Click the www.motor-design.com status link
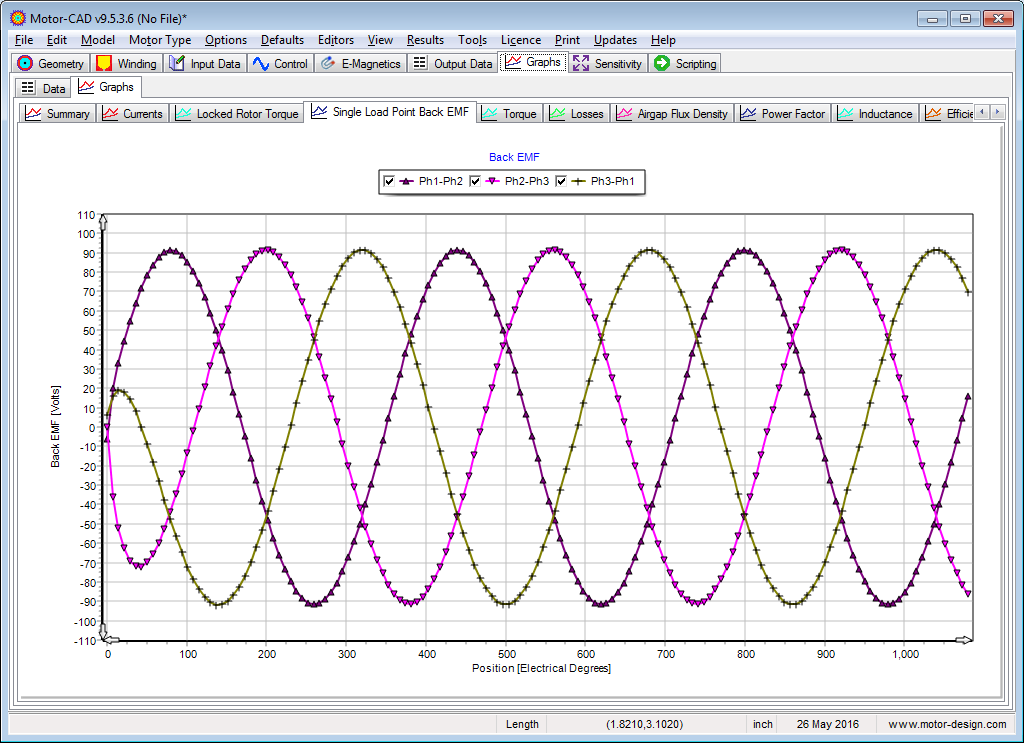This screenshot has width=1024, height=743. 947,724
